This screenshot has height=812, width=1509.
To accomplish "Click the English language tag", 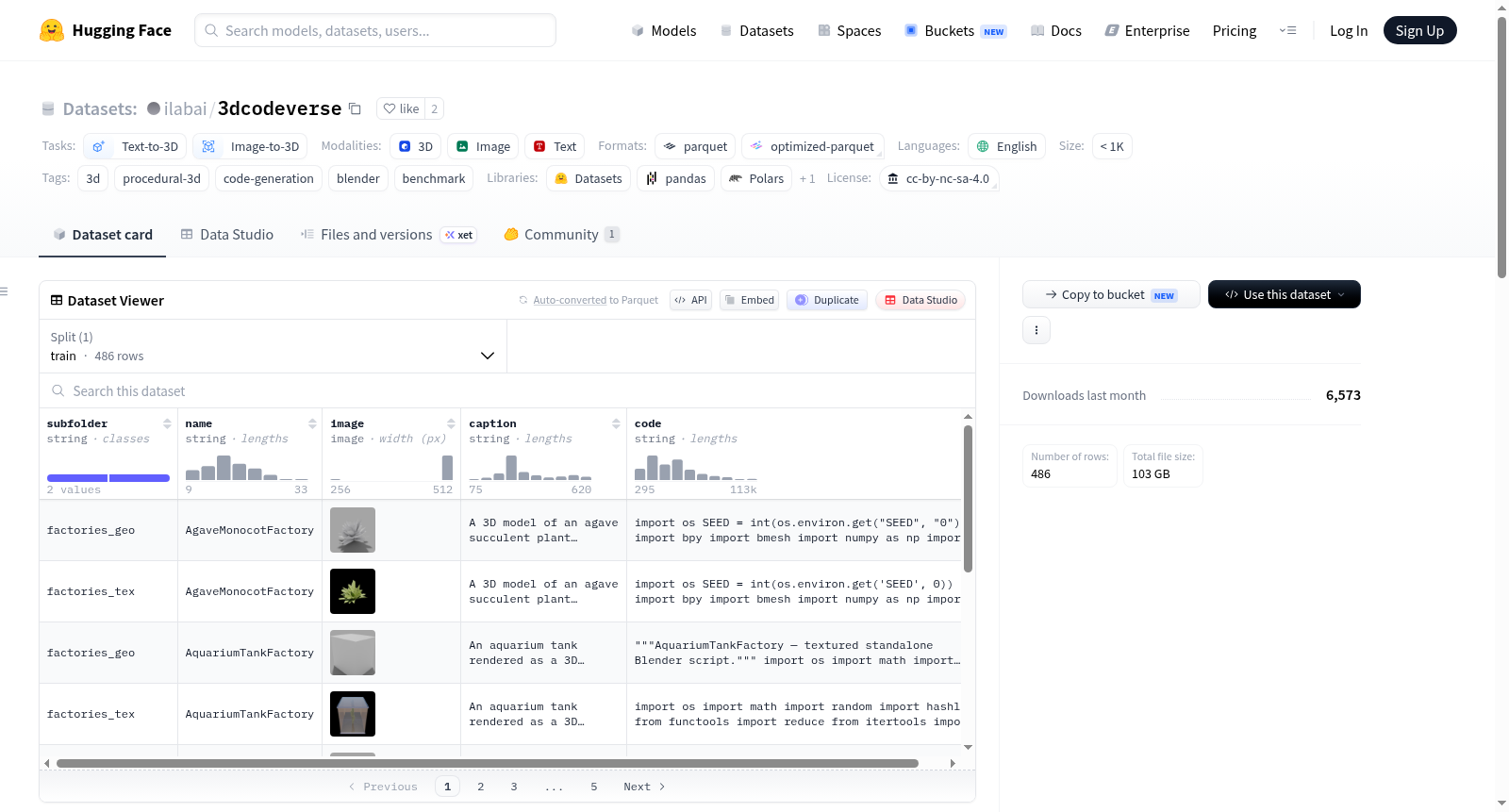I will click(x=1006, y=146).
